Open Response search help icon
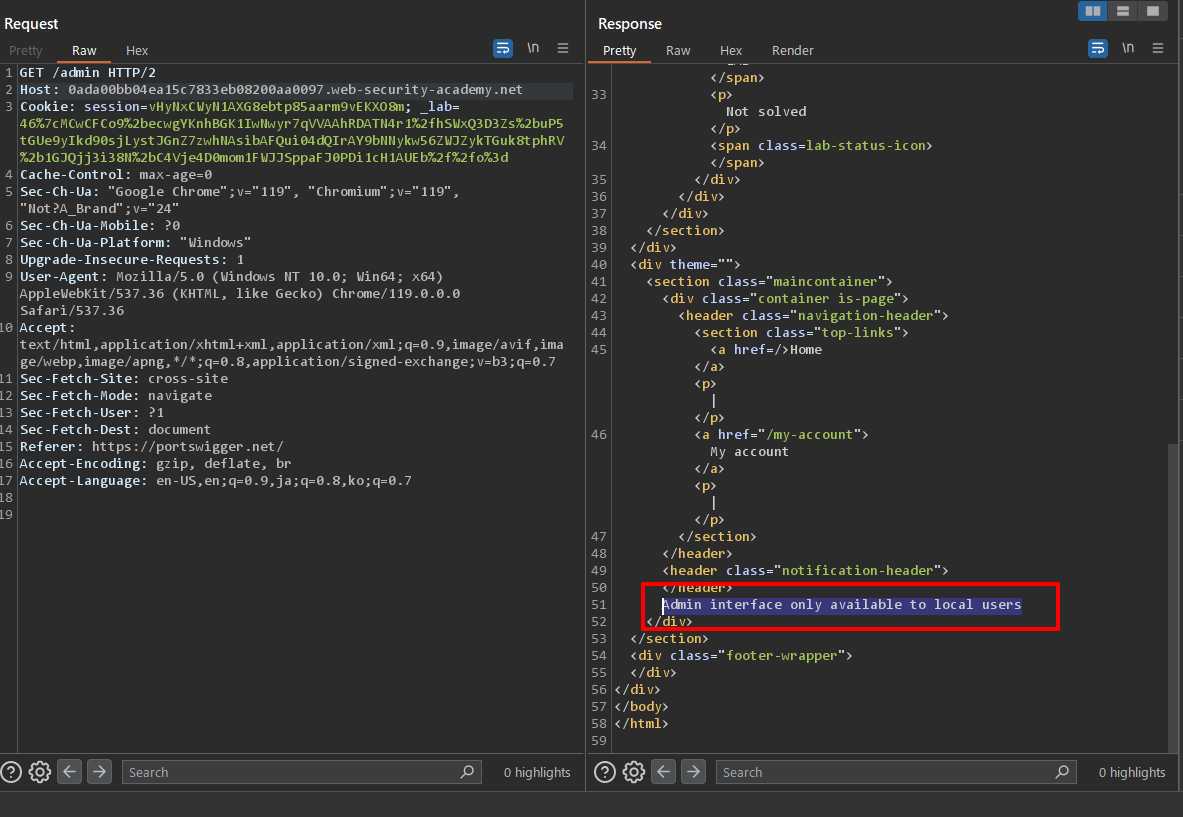1183x817 pixels. point(604,772)
